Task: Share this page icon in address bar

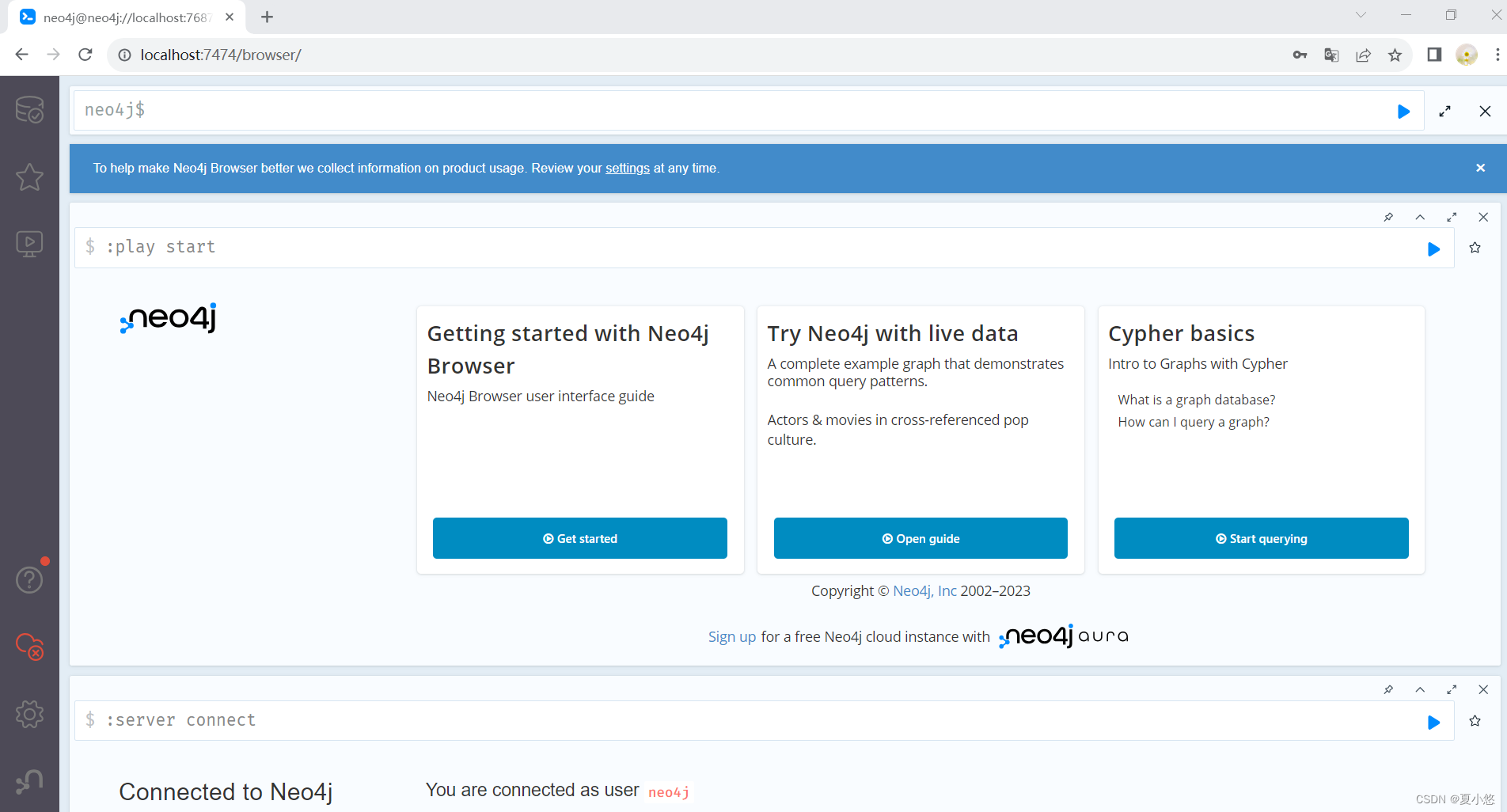Action: pyautogui.click(x=1363, y=55)
